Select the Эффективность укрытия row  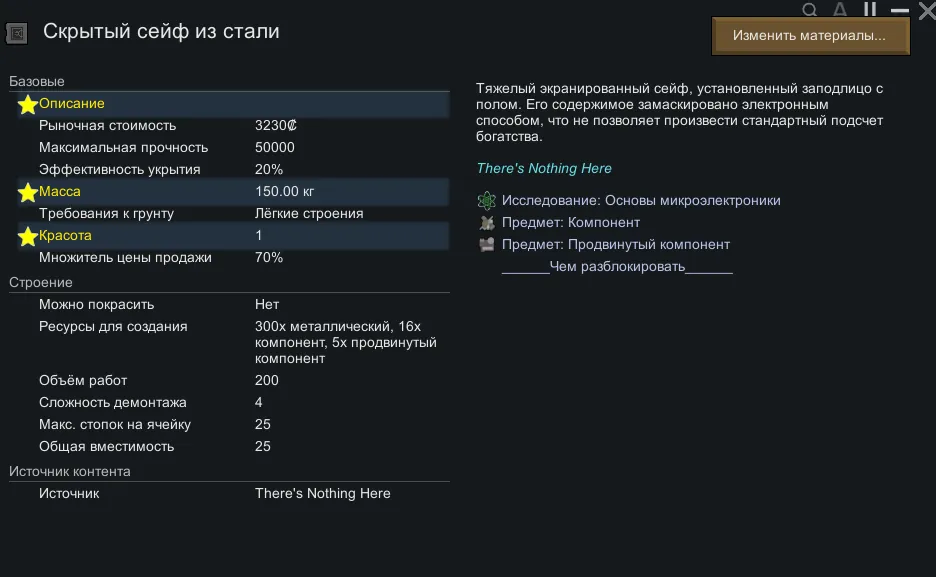click(230, 170)
